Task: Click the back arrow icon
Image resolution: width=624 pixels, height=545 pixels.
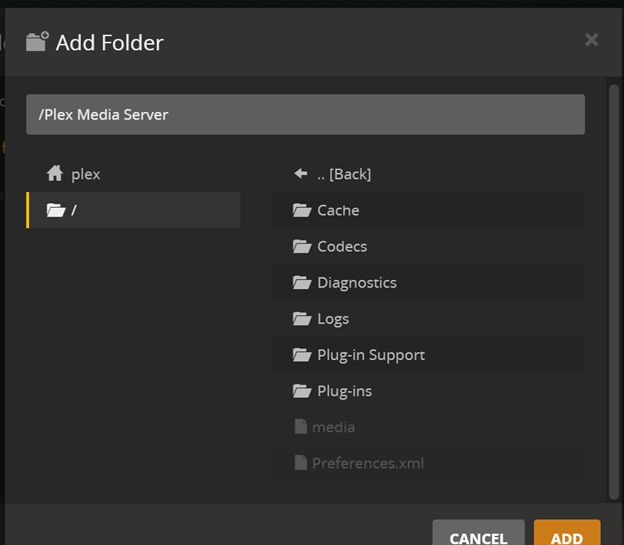Action: (301, 174)
